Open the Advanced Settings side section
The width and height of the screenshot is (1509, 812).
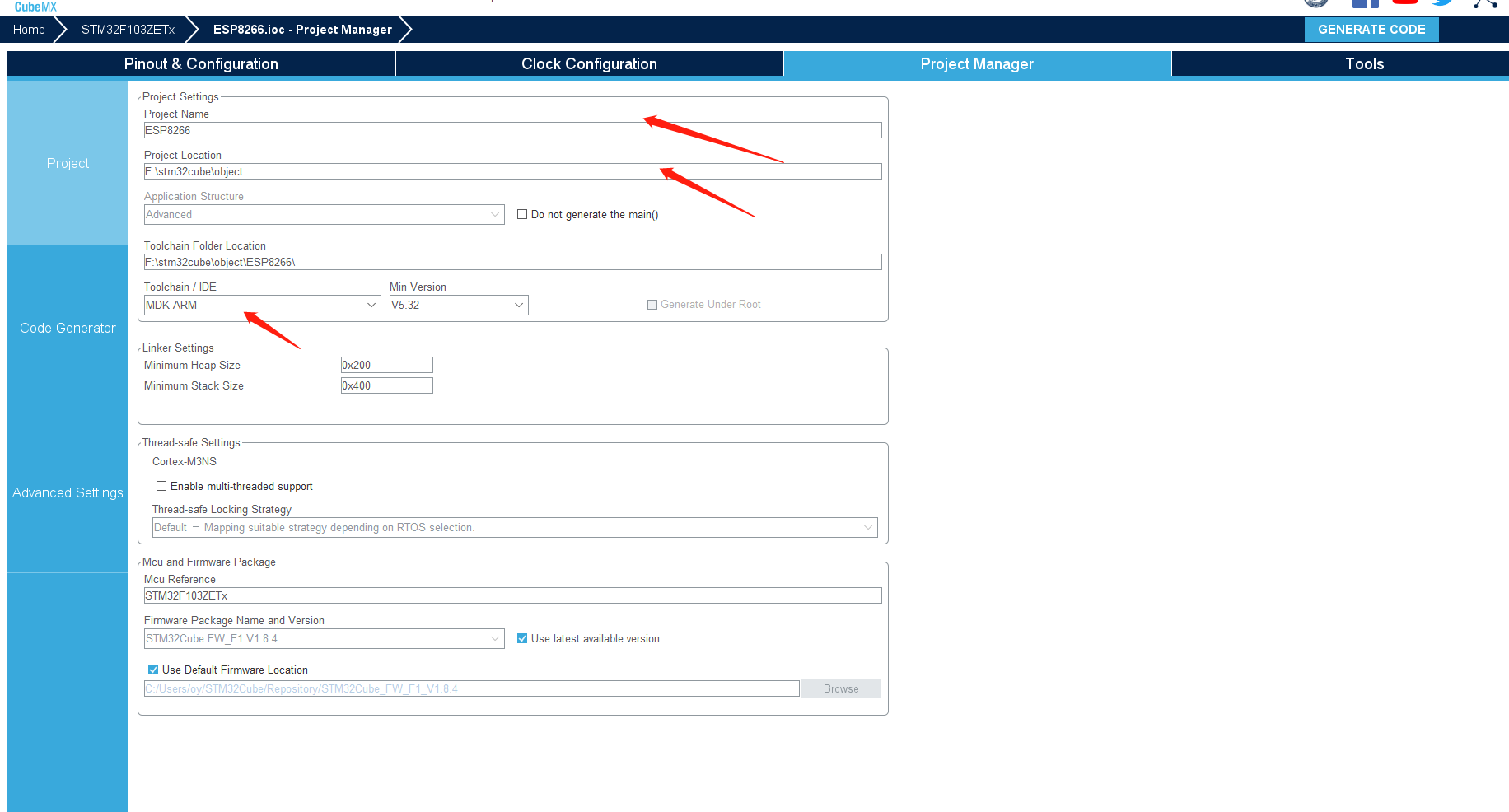(x=68, y=492)
